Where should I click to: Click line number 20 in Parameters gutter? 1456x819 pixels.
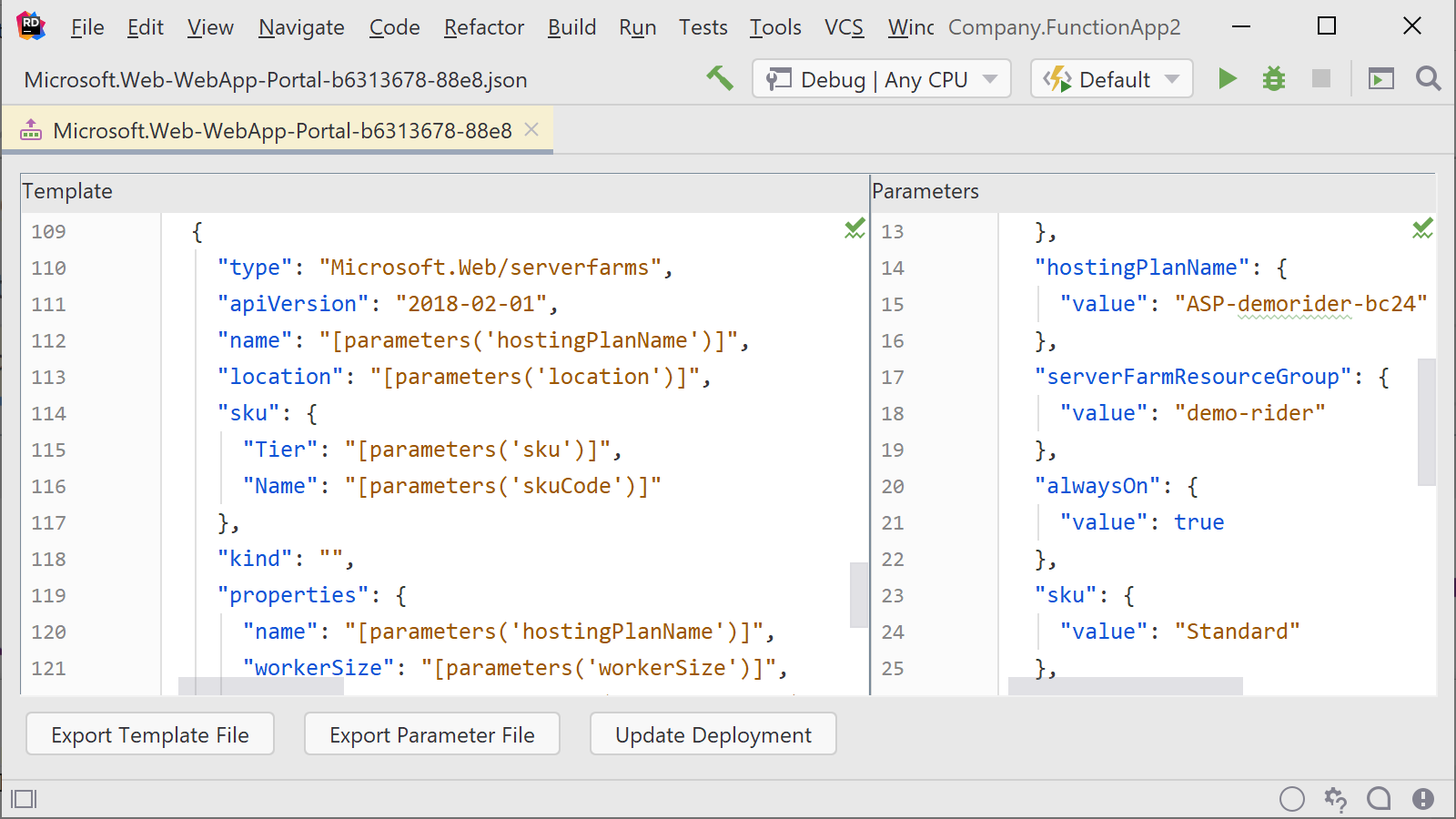(x=893, y=486)
